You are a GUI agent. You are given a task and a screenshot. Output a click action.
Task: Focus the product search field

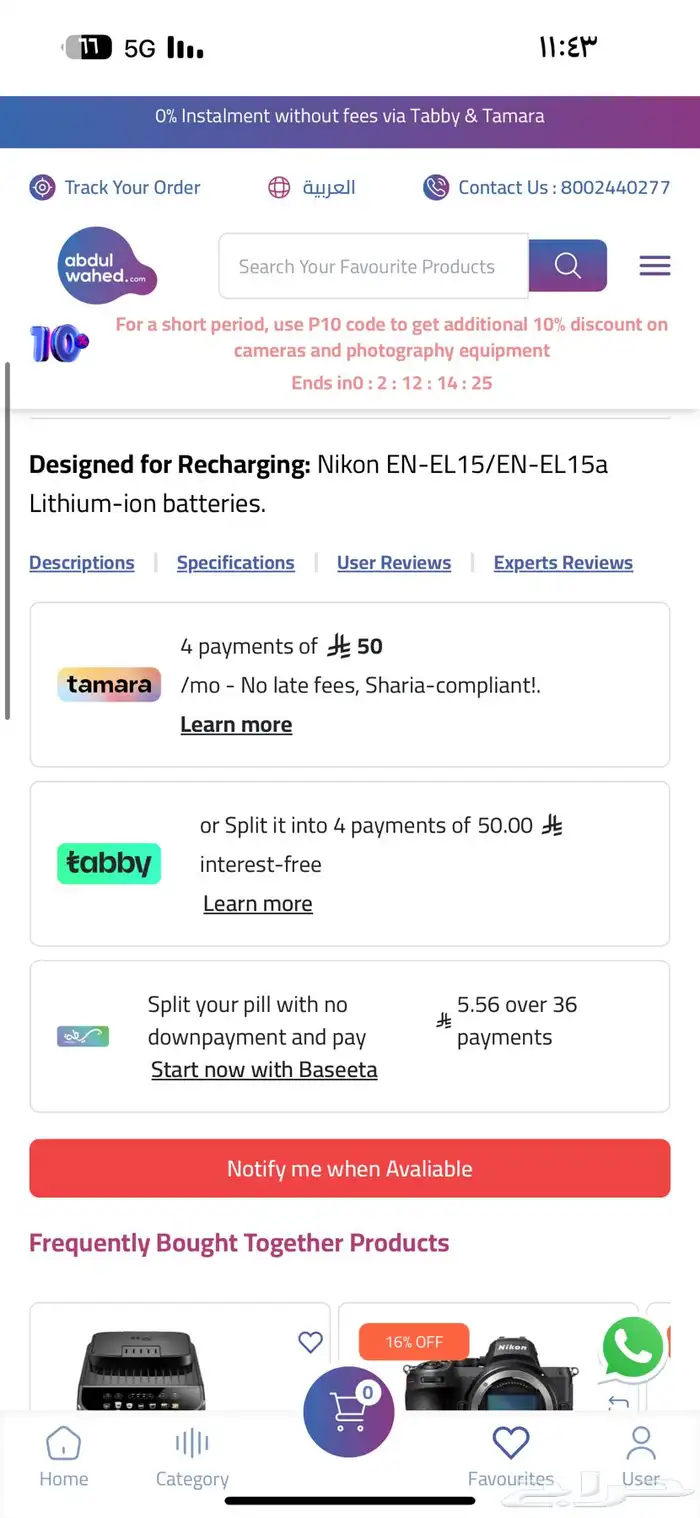(x=372, y=267)
